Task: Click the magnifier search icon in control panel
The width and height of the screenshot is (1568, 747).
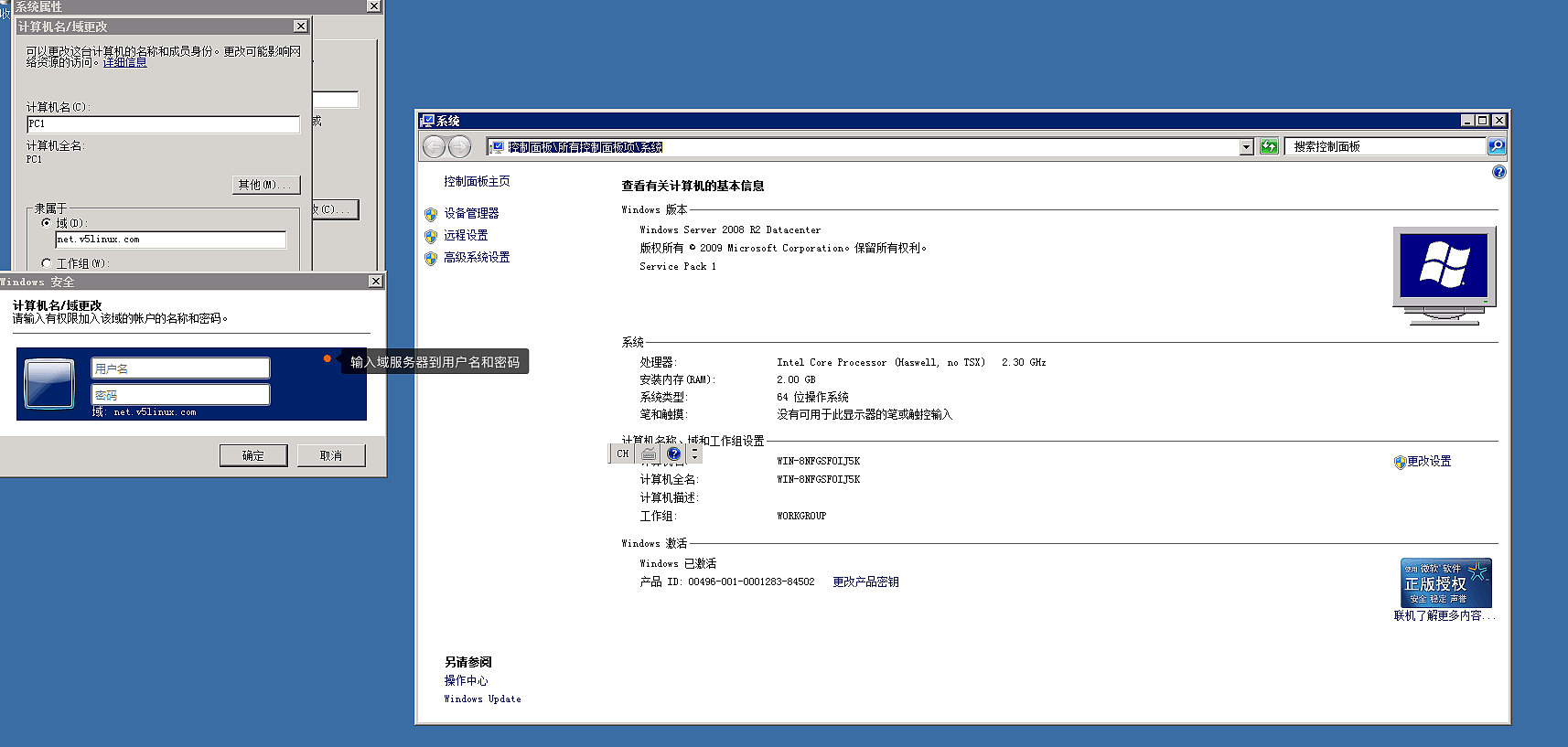Action: click(x=1497, y=146)
